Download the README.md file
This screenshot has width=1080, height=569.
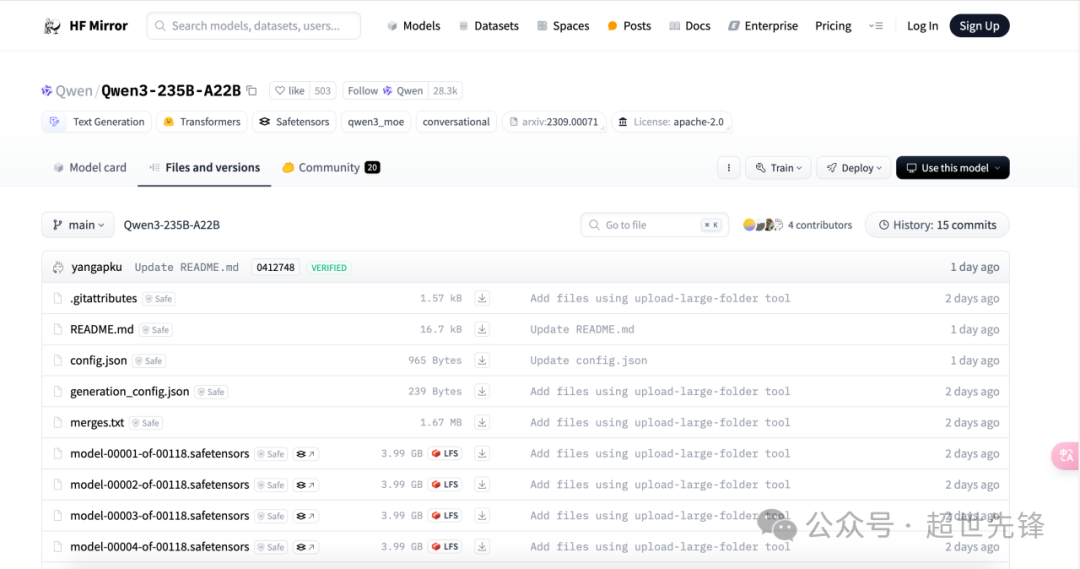(x=482, y=329)
